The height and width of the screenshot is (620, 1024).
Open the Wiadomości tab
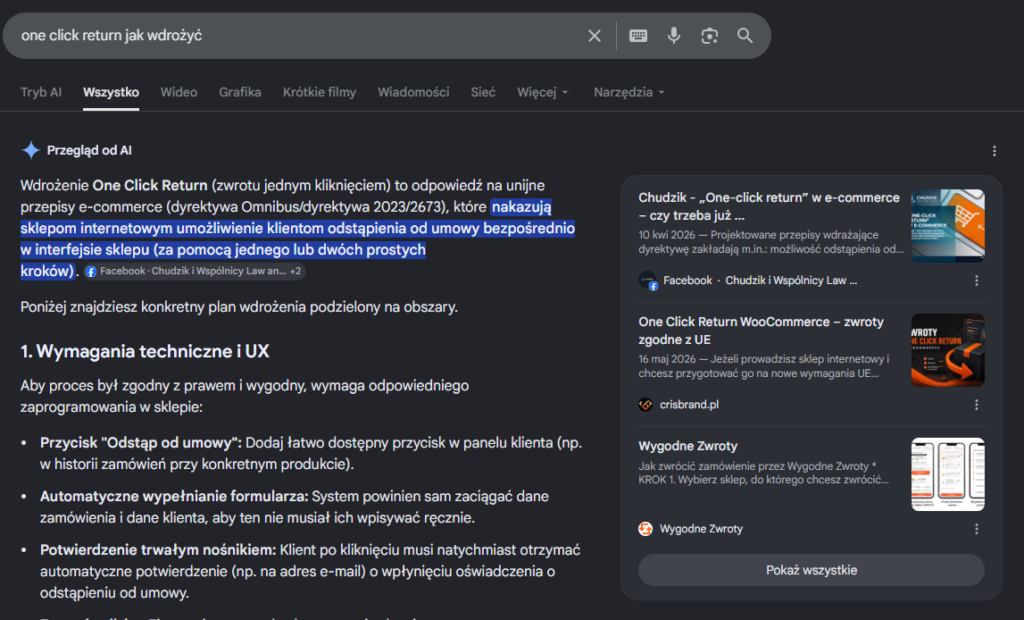click(413, 92)
